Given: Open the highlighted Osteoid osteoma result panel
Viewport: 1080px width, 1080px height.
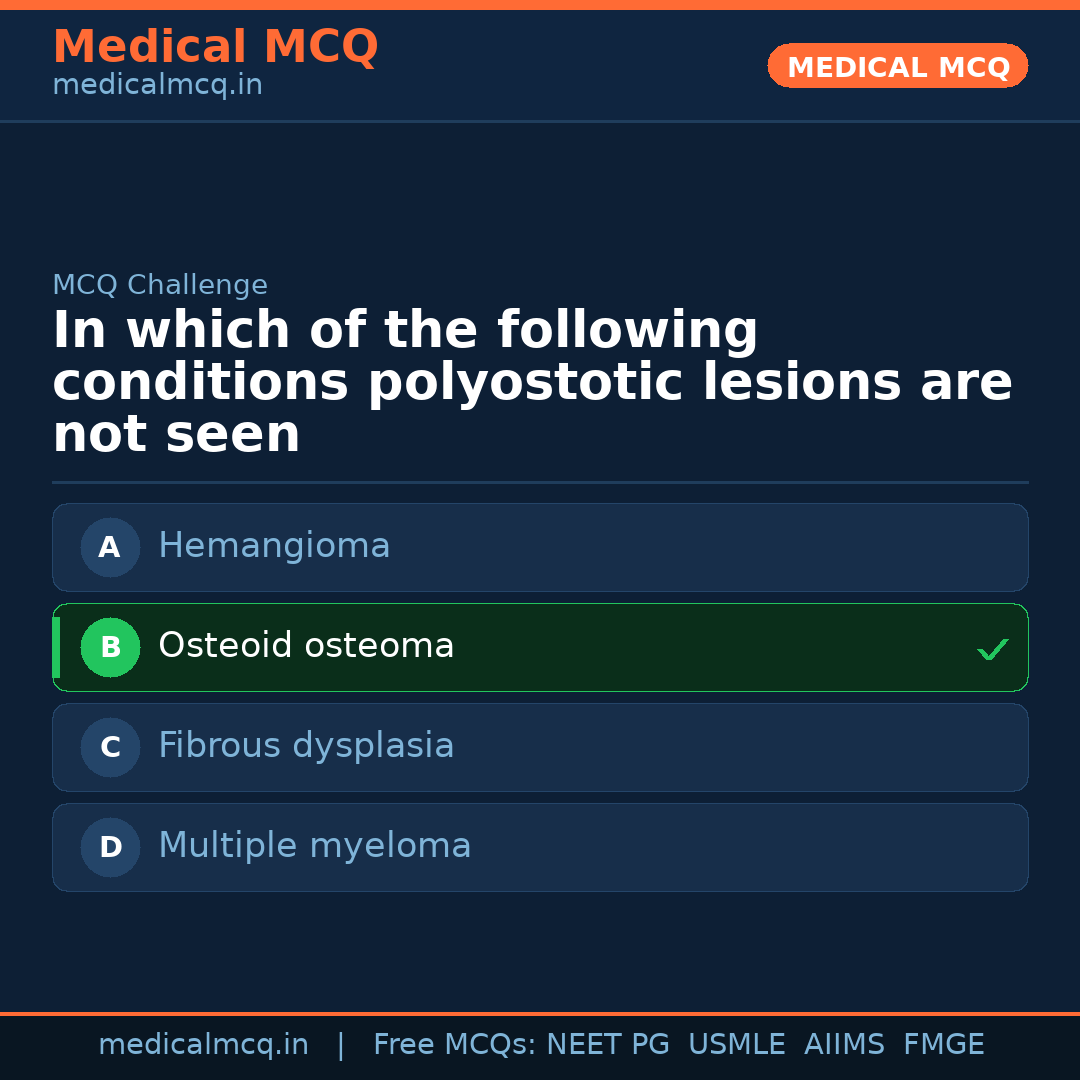Looking at the screenshot, I should [540, 647].
